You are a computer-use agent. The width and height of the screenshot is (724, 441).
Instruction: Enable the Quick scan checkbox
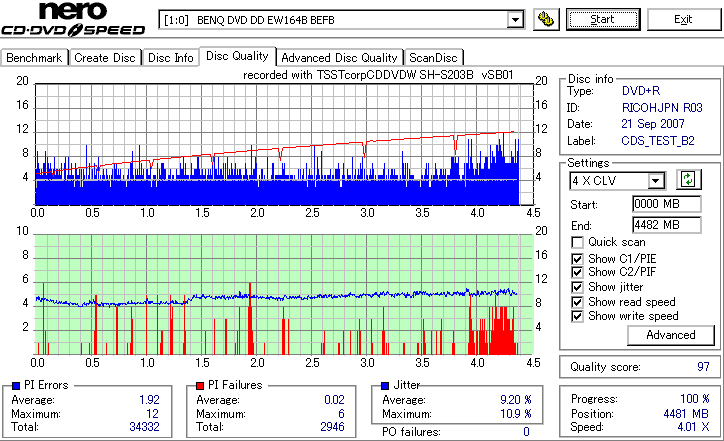(x=577, y=242)
